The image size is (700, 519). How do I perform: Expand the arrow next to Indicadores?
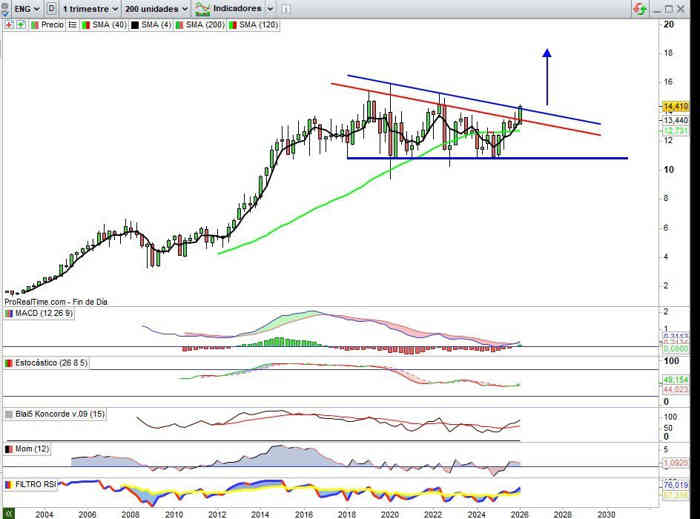272,8
